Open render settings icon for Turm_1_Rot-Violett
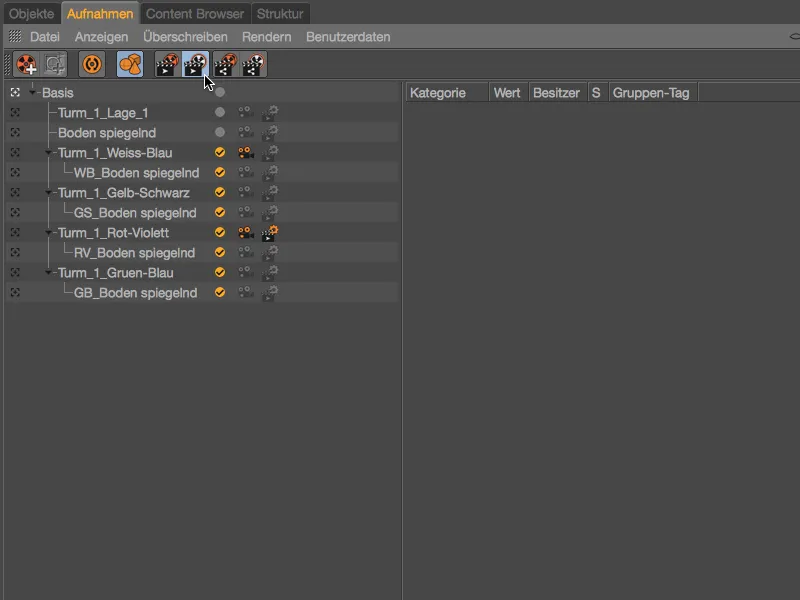The width and height of the screenshot is (800, 600). click(x=269, y=233)
